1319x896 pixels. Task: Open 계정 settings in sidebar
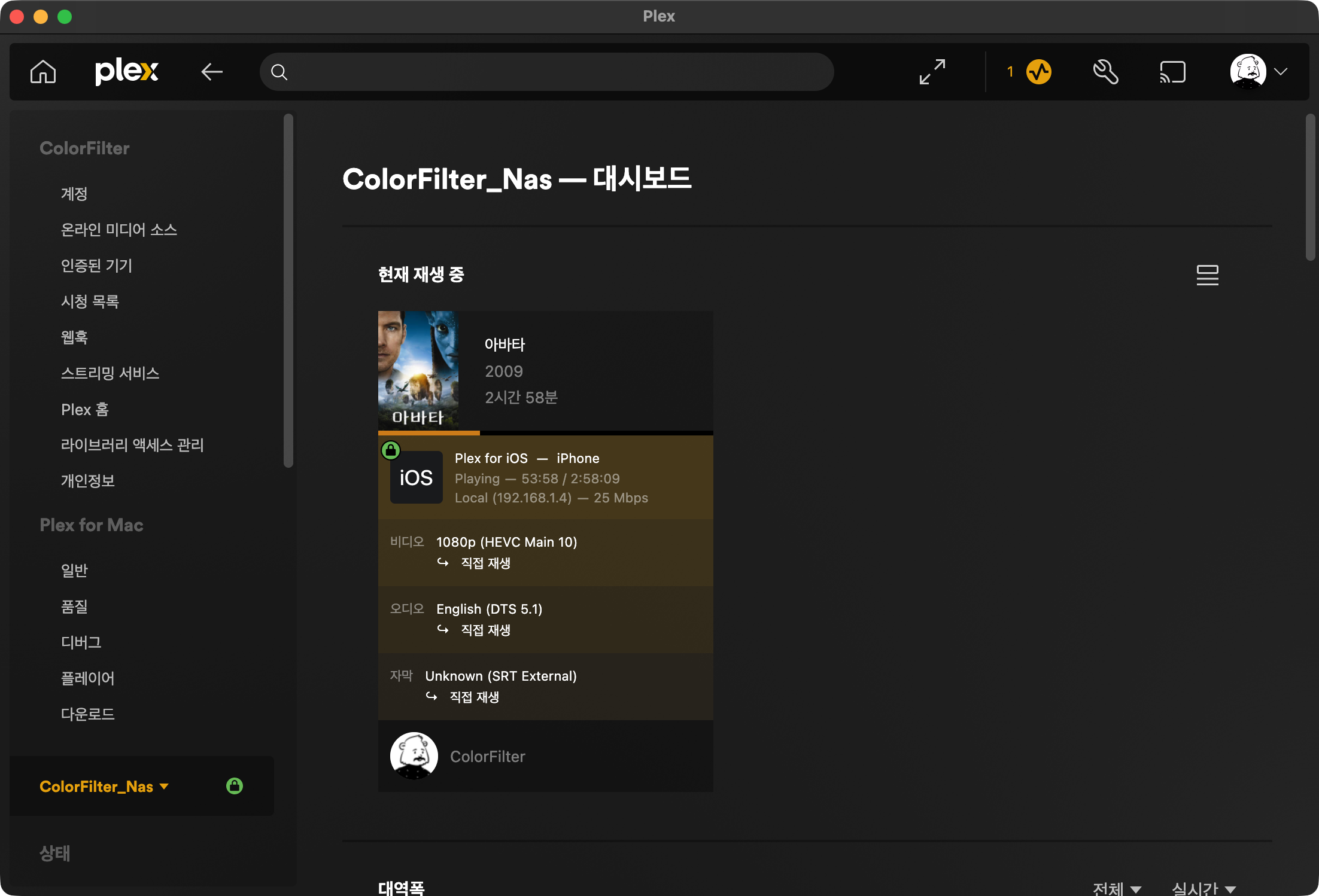click(74, 194)
